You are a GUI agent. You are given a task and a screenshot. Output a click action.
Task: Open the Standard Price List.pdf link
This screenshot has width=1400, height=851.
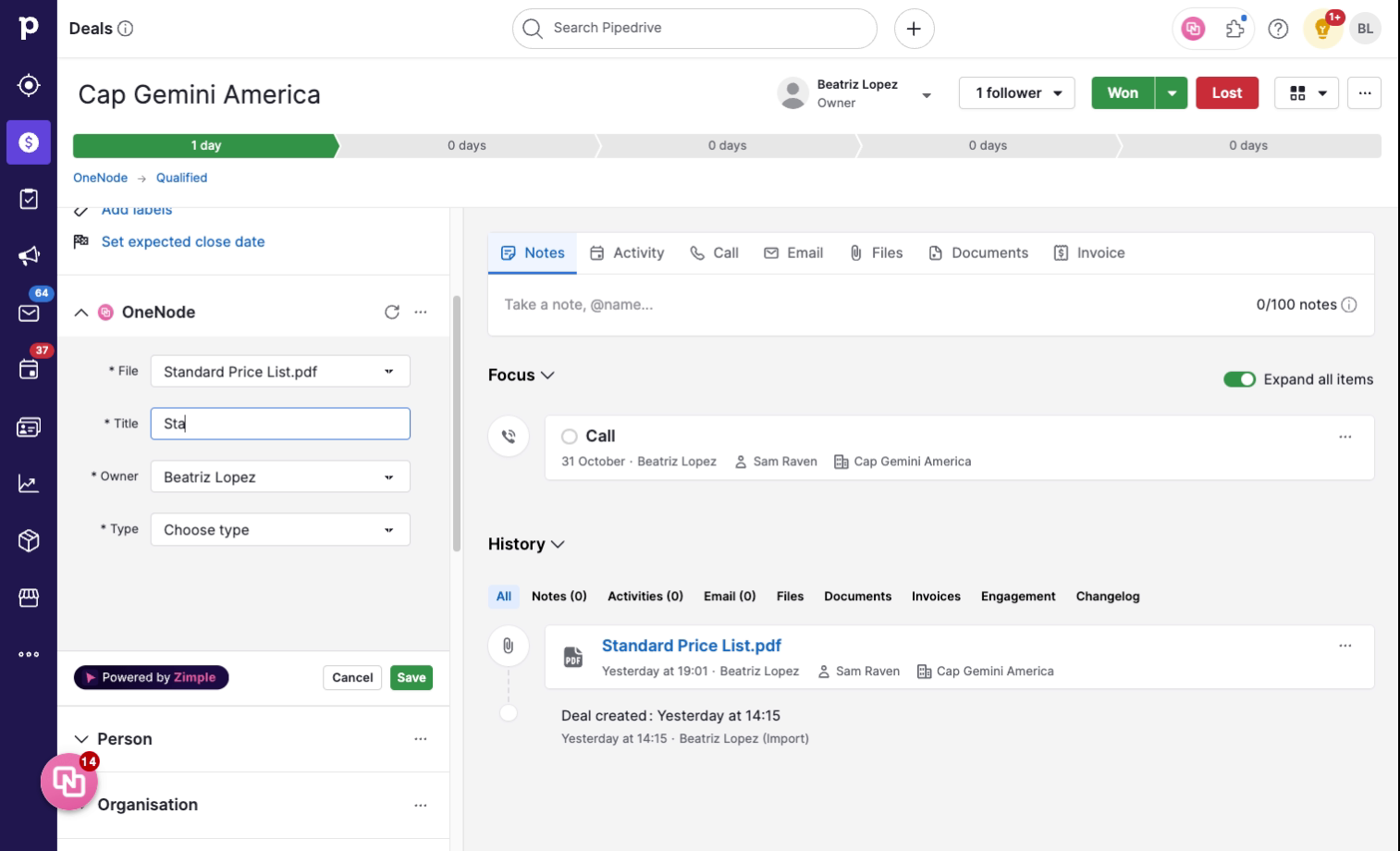692,646
